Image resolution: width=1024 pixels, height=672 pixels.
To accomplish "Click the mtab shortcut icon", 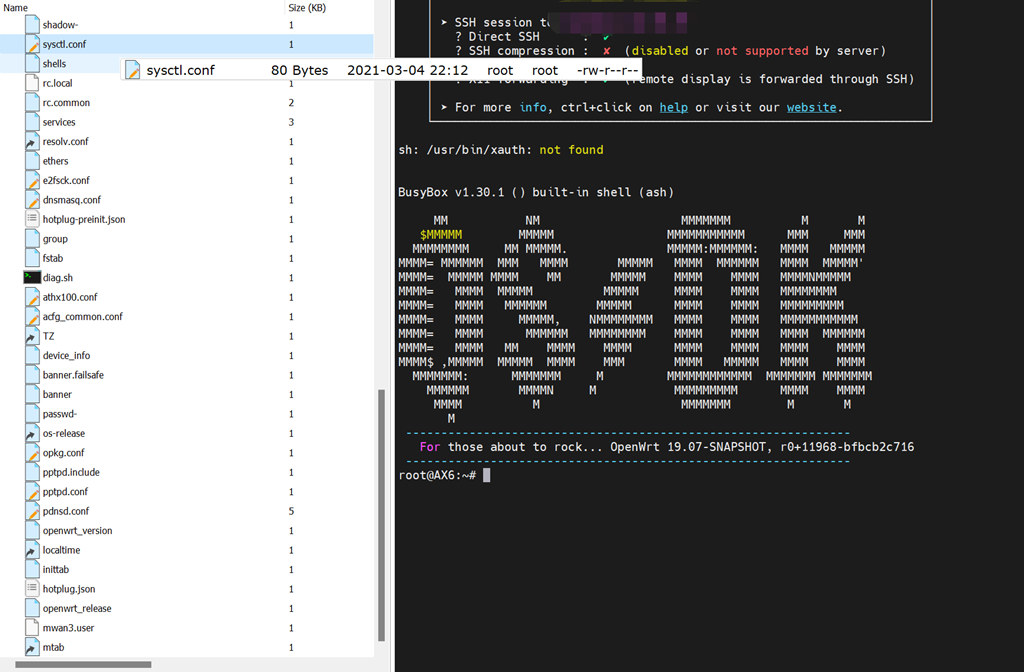I will pos(32,647).
